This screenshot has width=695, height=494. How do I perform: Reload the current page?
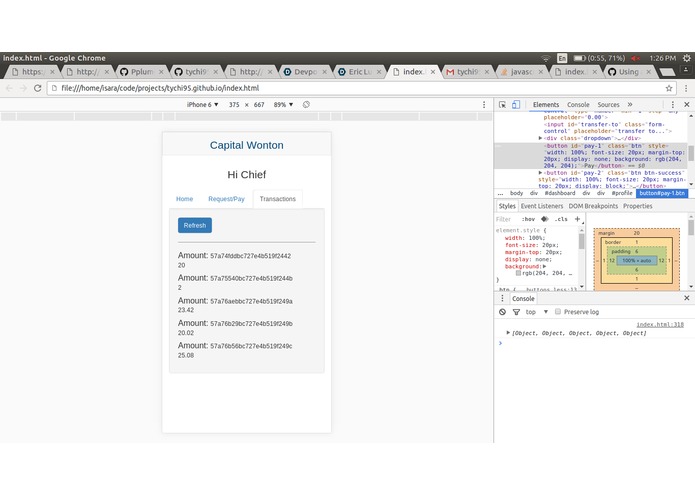(38, 88)
